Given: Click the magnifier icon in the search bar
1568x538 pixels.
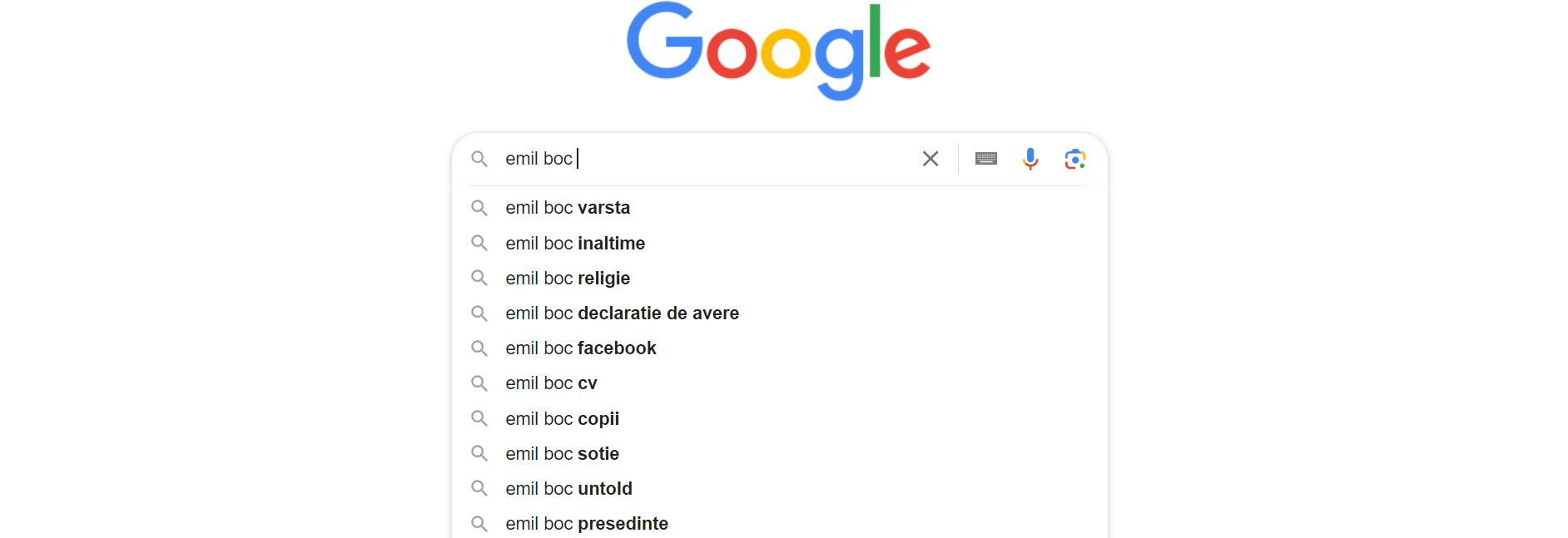Looking at the screenshot, I should (x=480, y=159).
